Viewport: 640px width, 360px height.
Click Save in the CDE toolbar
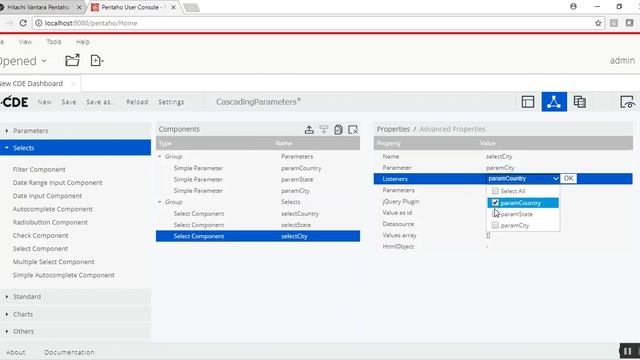[69, 102]
